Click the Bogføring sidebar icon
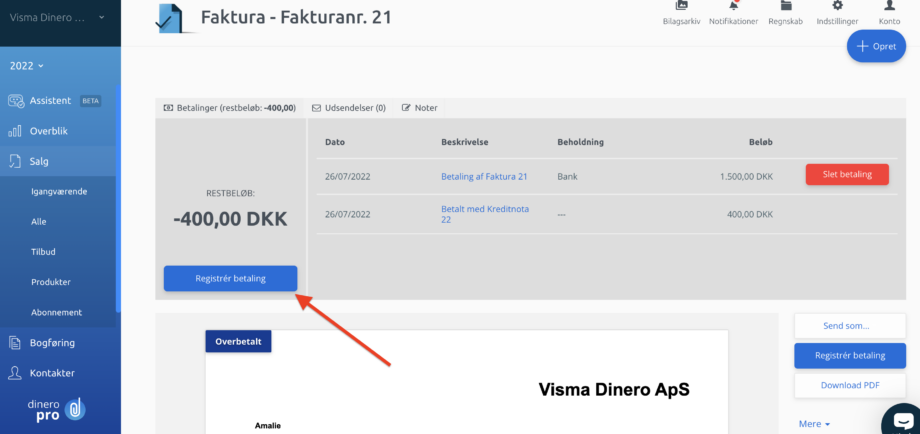920x434 pixels. 15,343
